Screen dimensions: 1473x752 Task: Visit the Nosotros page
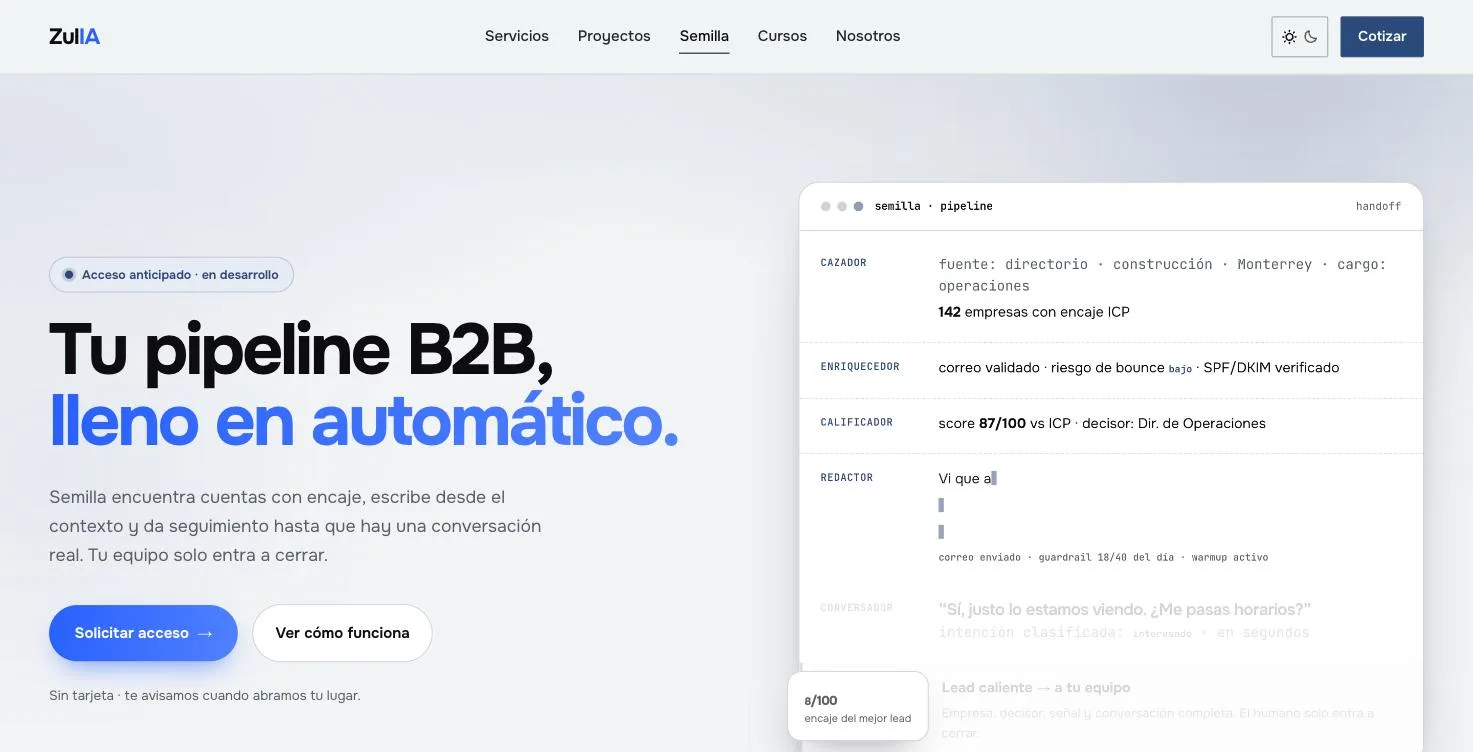pyautogui.click(x=868, y=36)
